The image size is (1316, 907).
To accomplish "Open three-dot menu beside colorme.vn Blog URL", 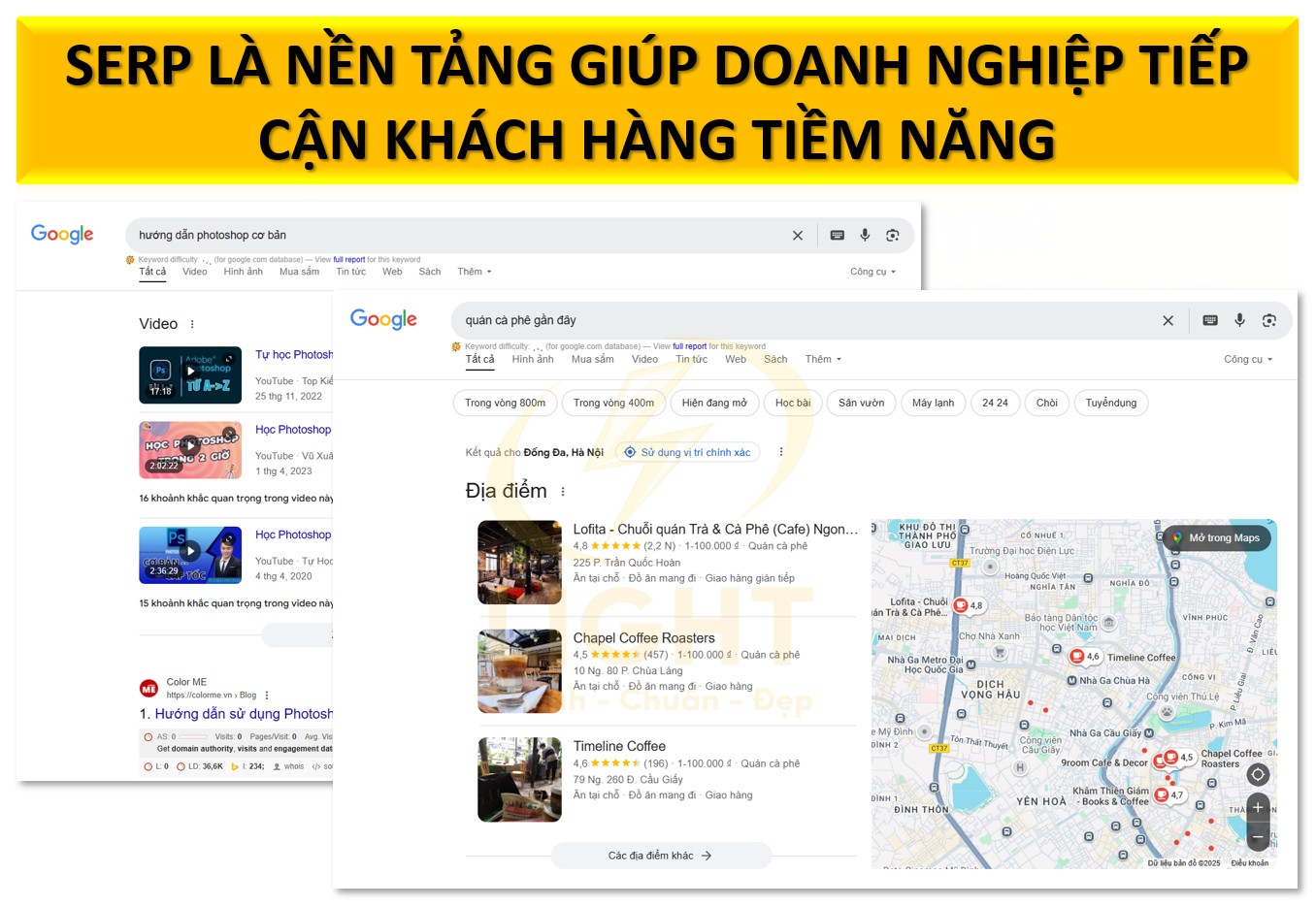I will (x=267, y=696).
